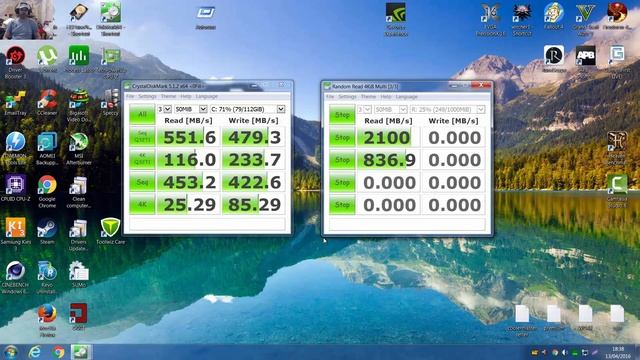Open the NVIDIA GeForce Experience desktop icon
This screenshot has width=640, height=360.
[x=396, y=19]
